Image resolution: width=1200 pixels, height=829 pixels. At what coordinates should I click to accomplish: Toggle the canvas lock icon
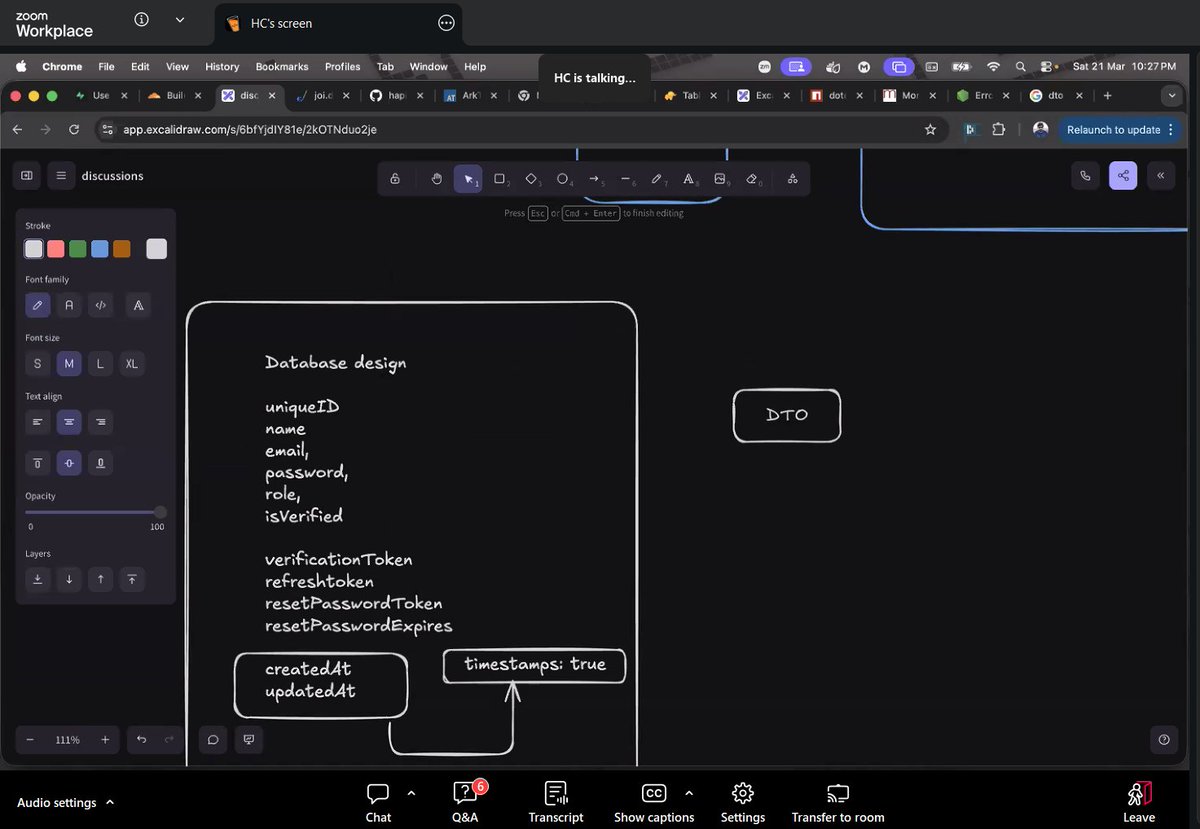[395, 178]
